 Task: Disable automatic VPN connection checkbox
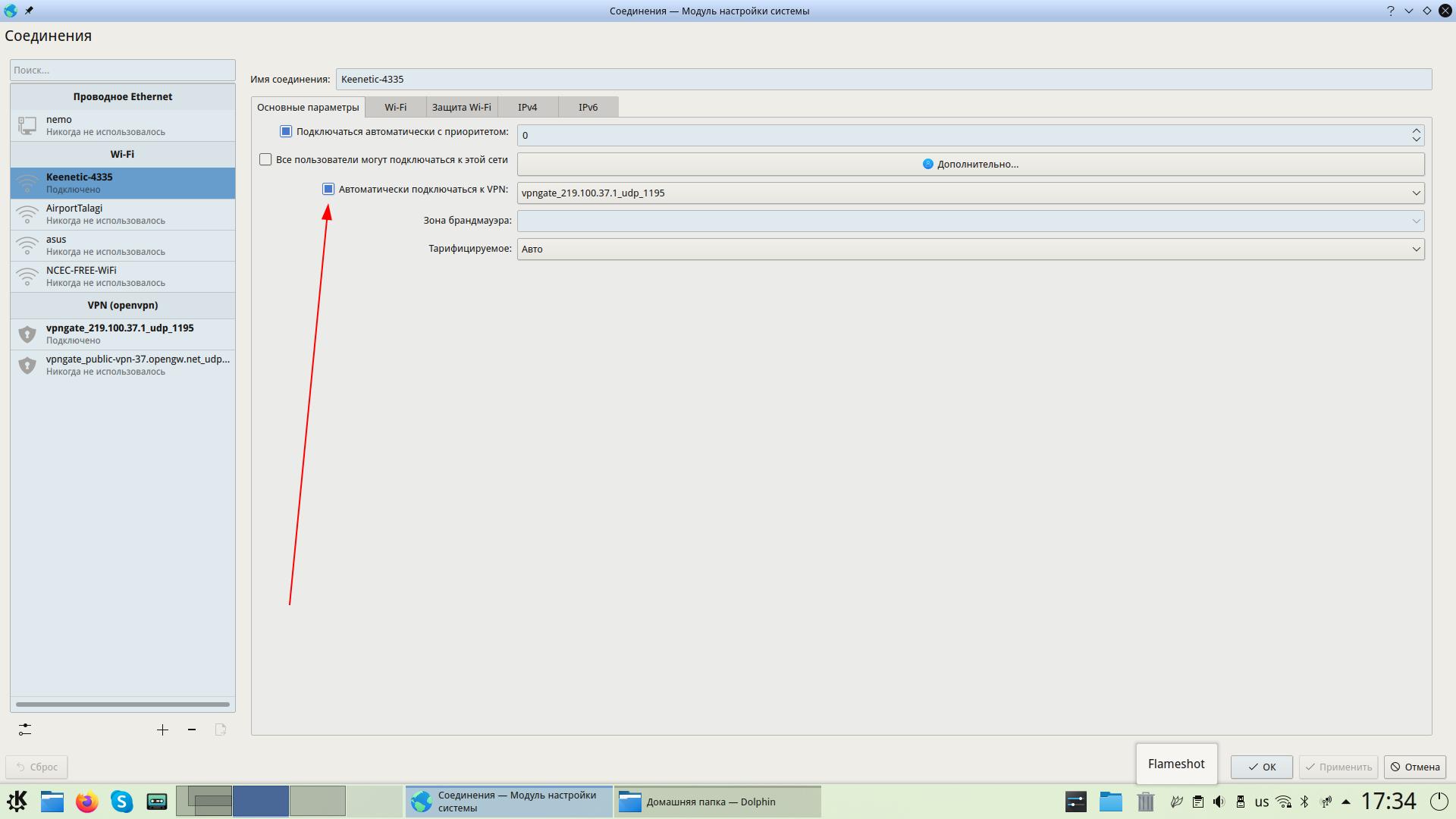328,190
